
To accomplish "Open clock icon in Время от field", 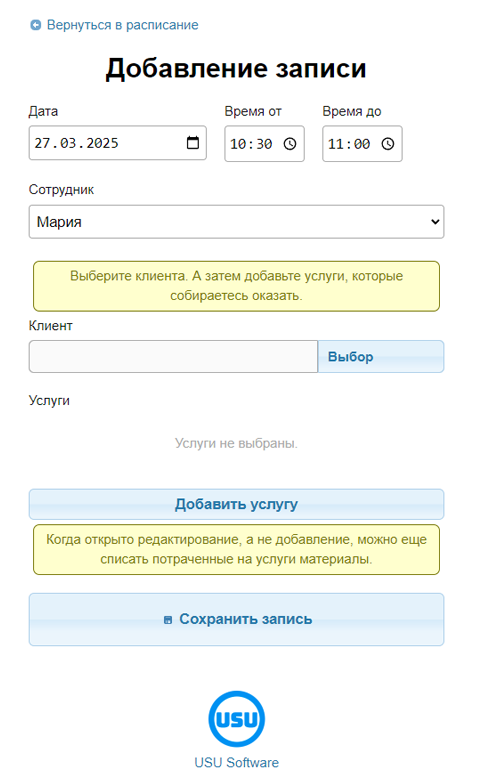I will click(x=289, y=144).
